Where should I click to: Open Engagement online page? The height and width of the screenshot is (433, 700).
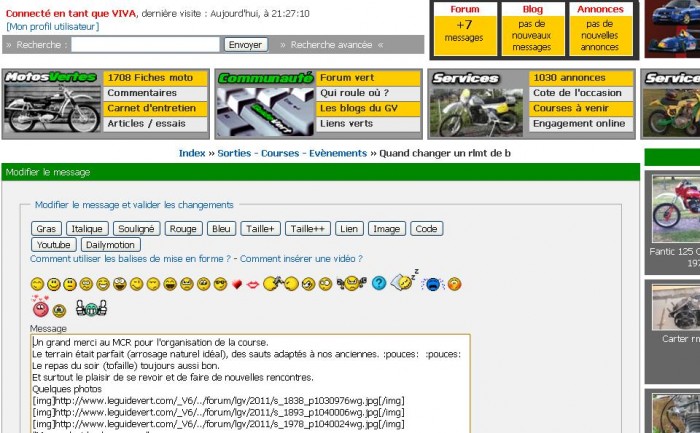tap(581, 123)
